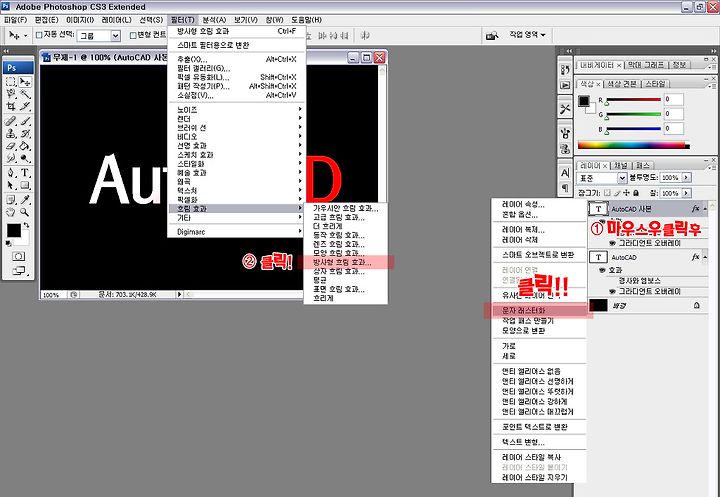This screenshot has width=720, height=497.
Task: Select the Healing Brush tool
Action: tap(11, 121)
